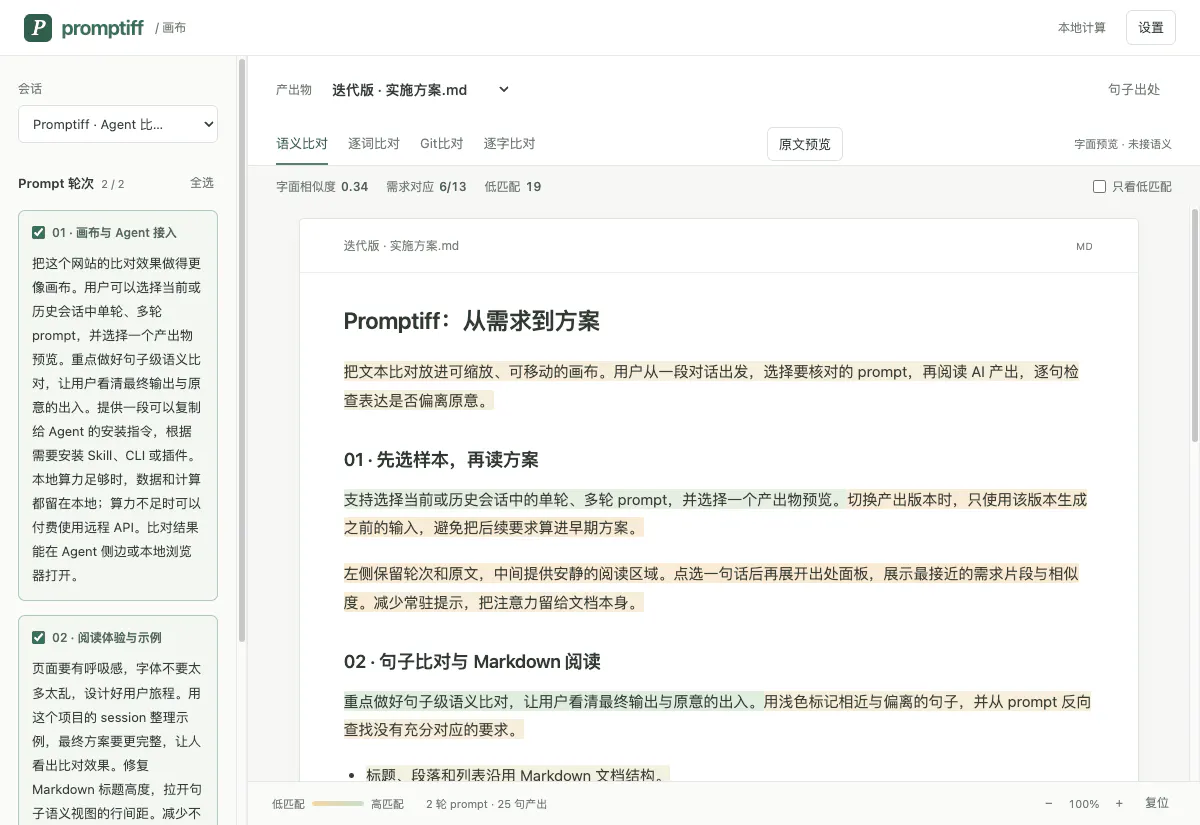
Task: Click the promptiff brand name
Action: tap(102, 28)
